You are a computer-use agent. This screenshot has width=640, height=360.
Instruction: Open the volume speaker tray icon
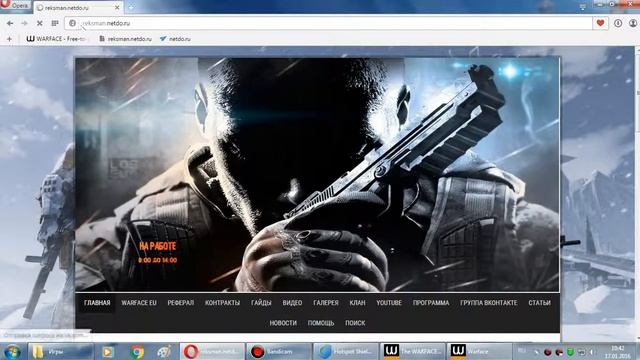pos(591,352)
